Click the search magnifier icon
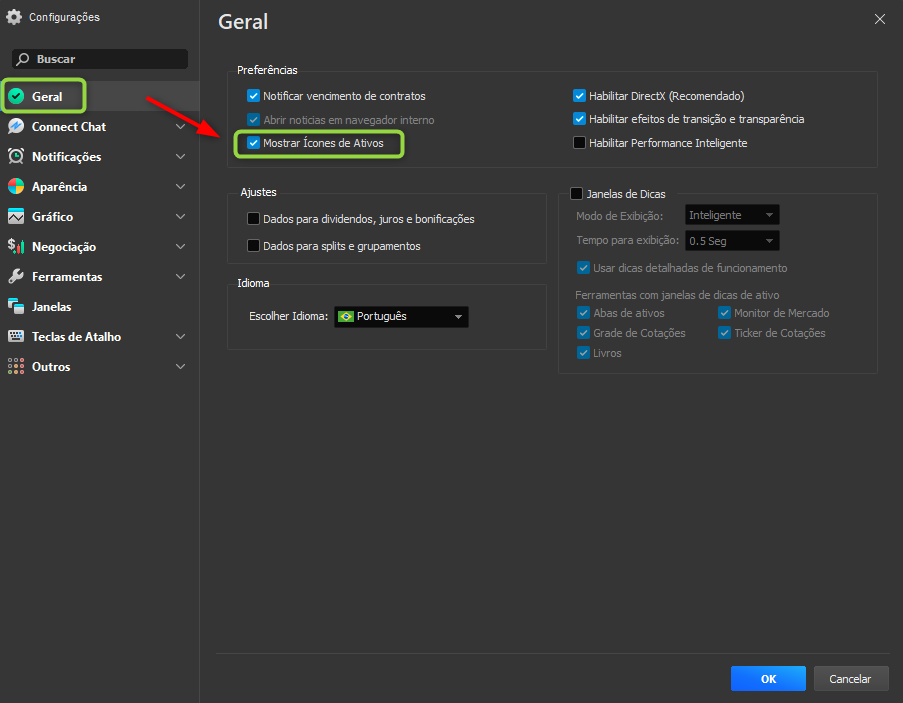This screenshot has width=903, height=703. coord(23,59)
